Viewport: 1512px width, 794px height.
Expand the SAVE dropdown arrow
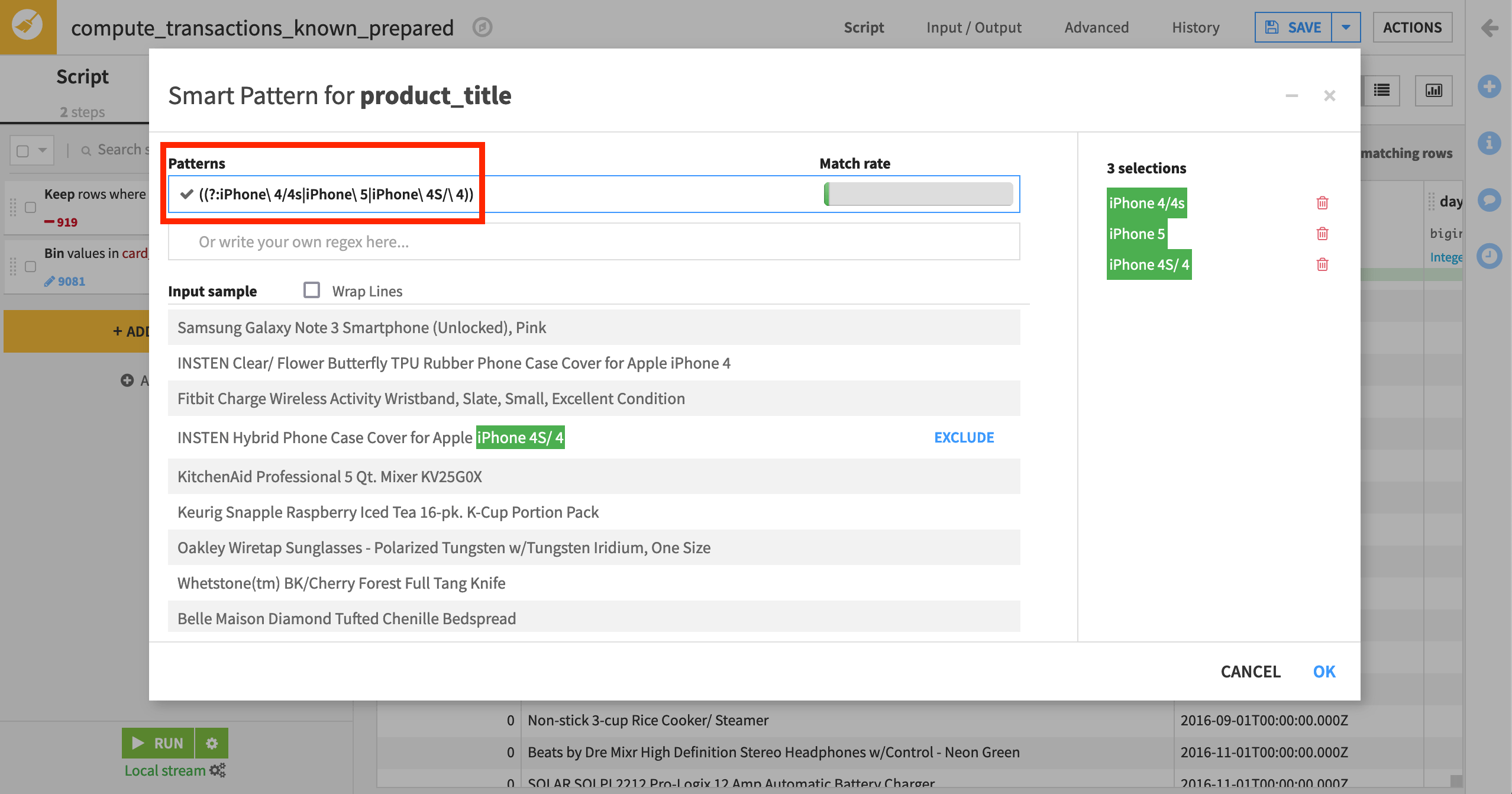pyautogui.click(x=1346, y=27)
